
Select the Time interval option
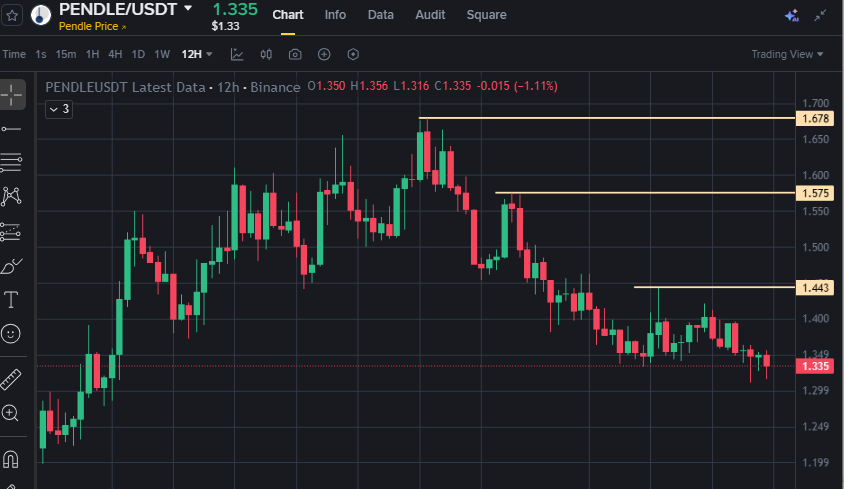coord(14,54)
